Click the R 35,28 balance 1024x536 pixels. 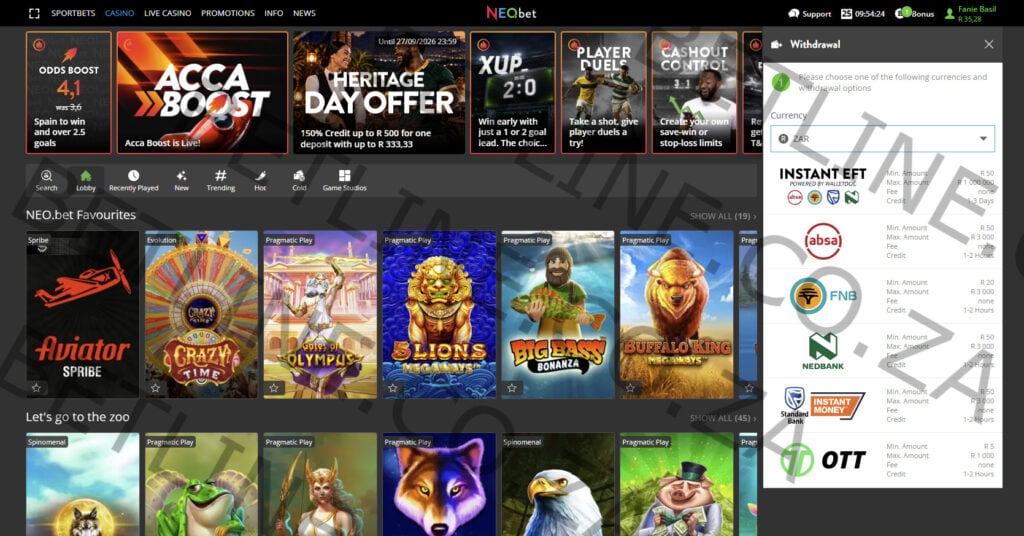970,19
